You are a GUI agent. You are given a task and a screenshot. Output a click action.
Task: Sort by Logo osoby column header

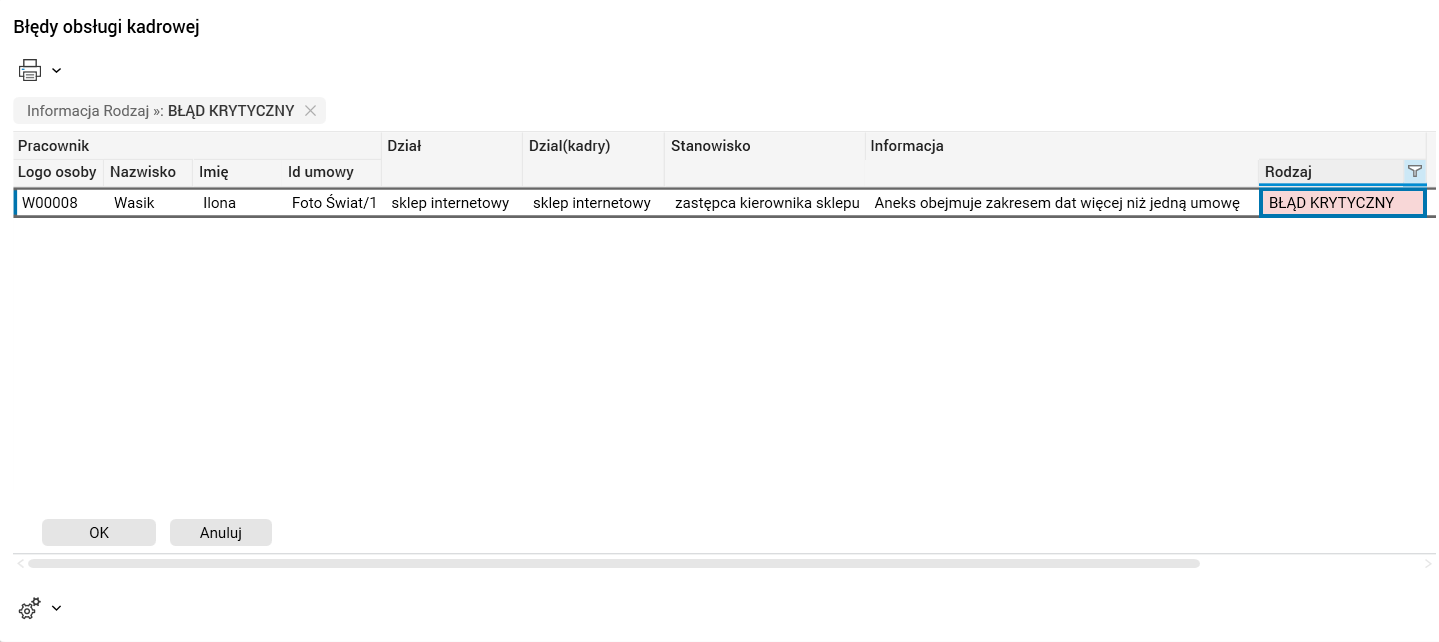[57, 172]
